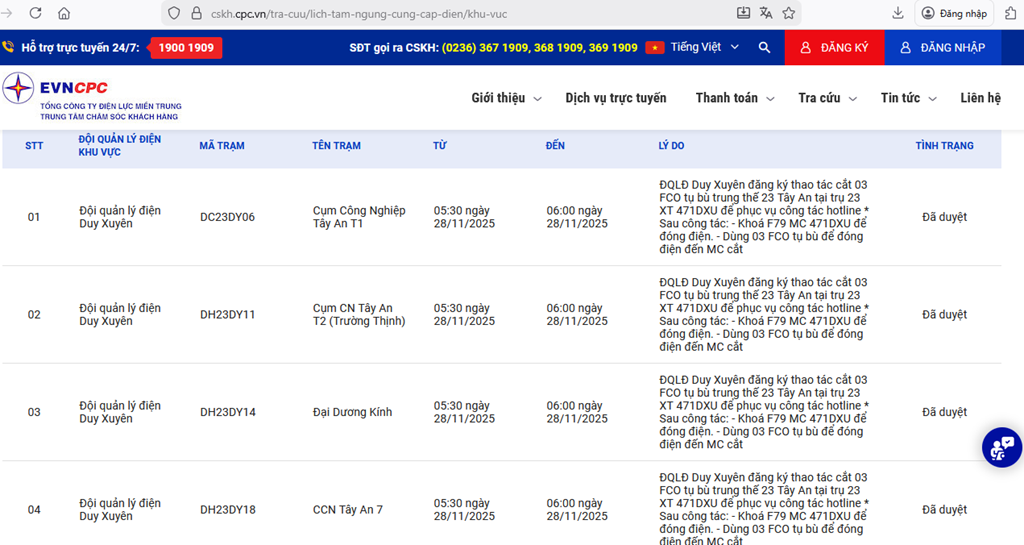Click the site search magnifier icon
Screen dimensions: 1024x545
coord(764,47)
